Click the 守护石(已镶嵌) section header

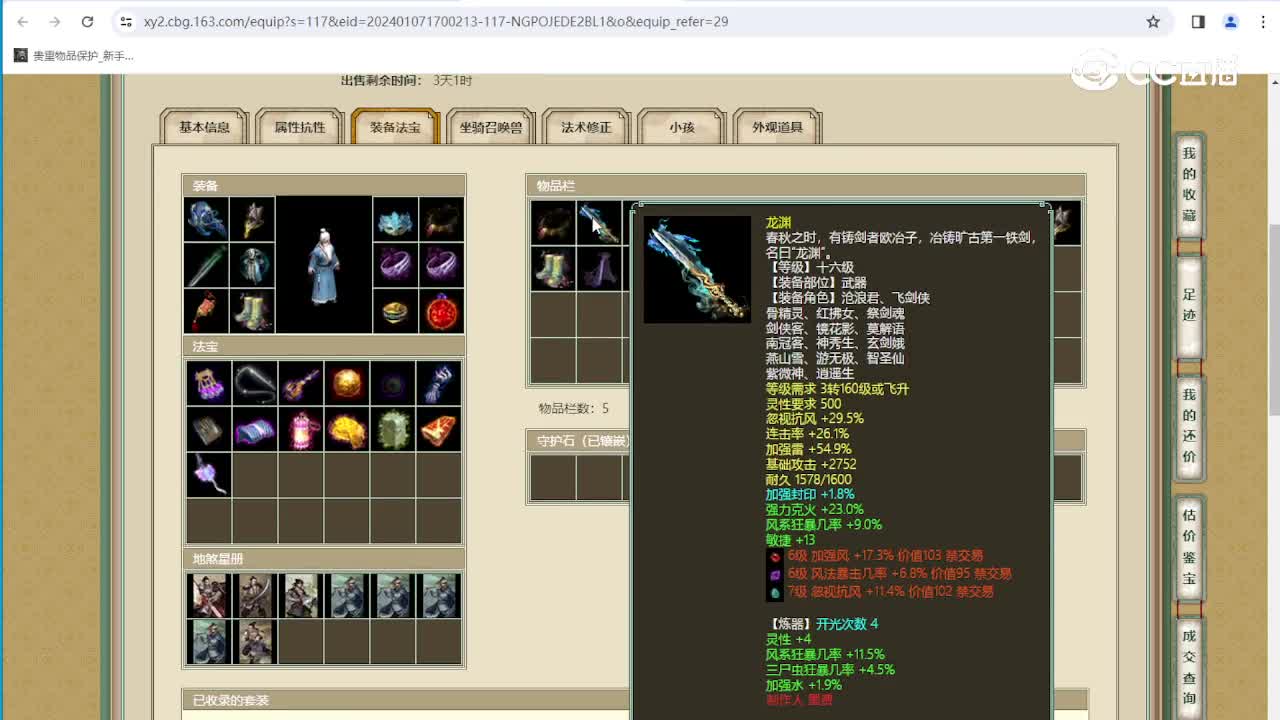pyautogui.click(x=580, y=441)
